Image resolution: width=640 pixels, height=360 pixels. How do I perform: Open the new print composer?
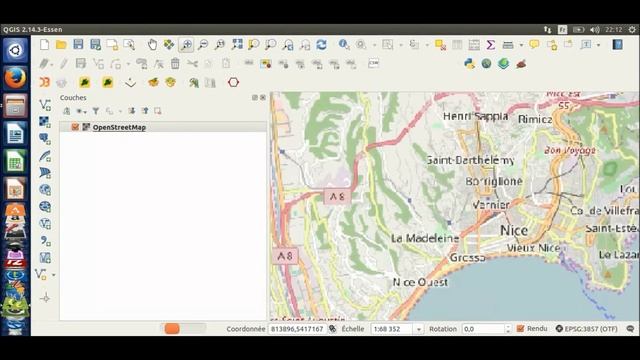click(112, 44)
